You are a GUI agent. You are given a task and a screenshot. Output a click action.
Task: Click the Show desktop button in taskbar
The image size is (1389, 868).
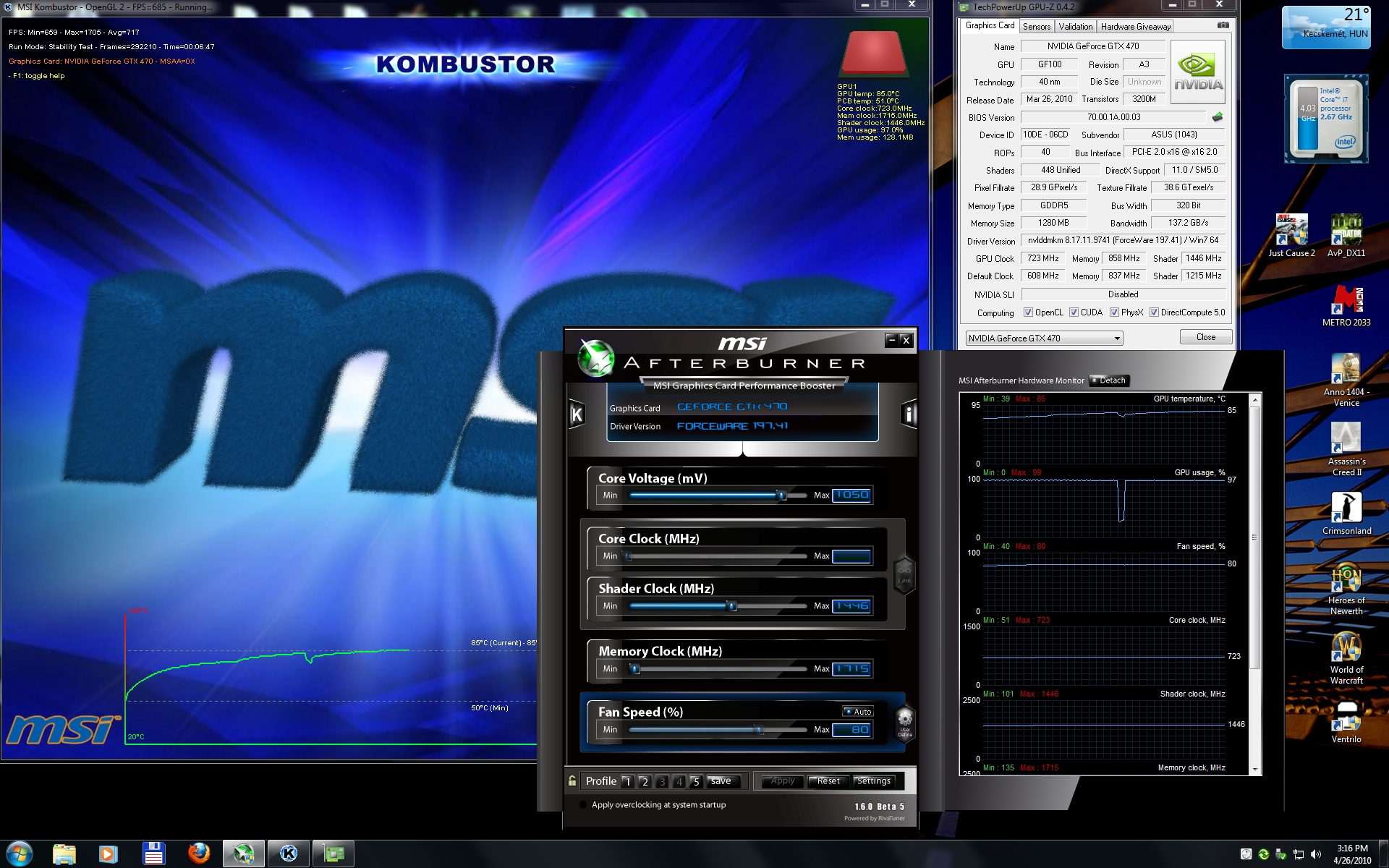tap(1383, 854)
